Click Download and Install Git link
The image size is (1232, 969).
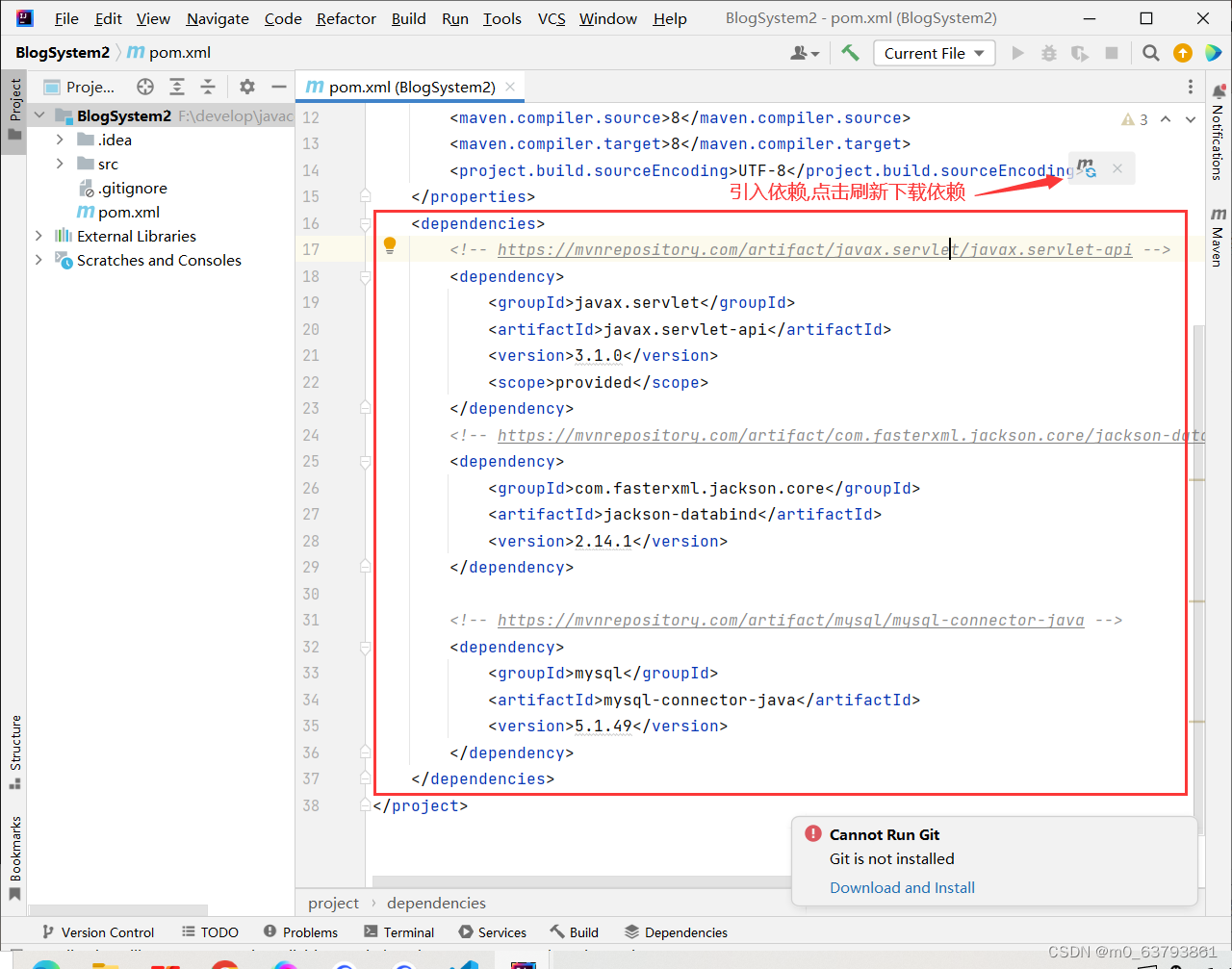pyautogui.click(x=902, y=887)
